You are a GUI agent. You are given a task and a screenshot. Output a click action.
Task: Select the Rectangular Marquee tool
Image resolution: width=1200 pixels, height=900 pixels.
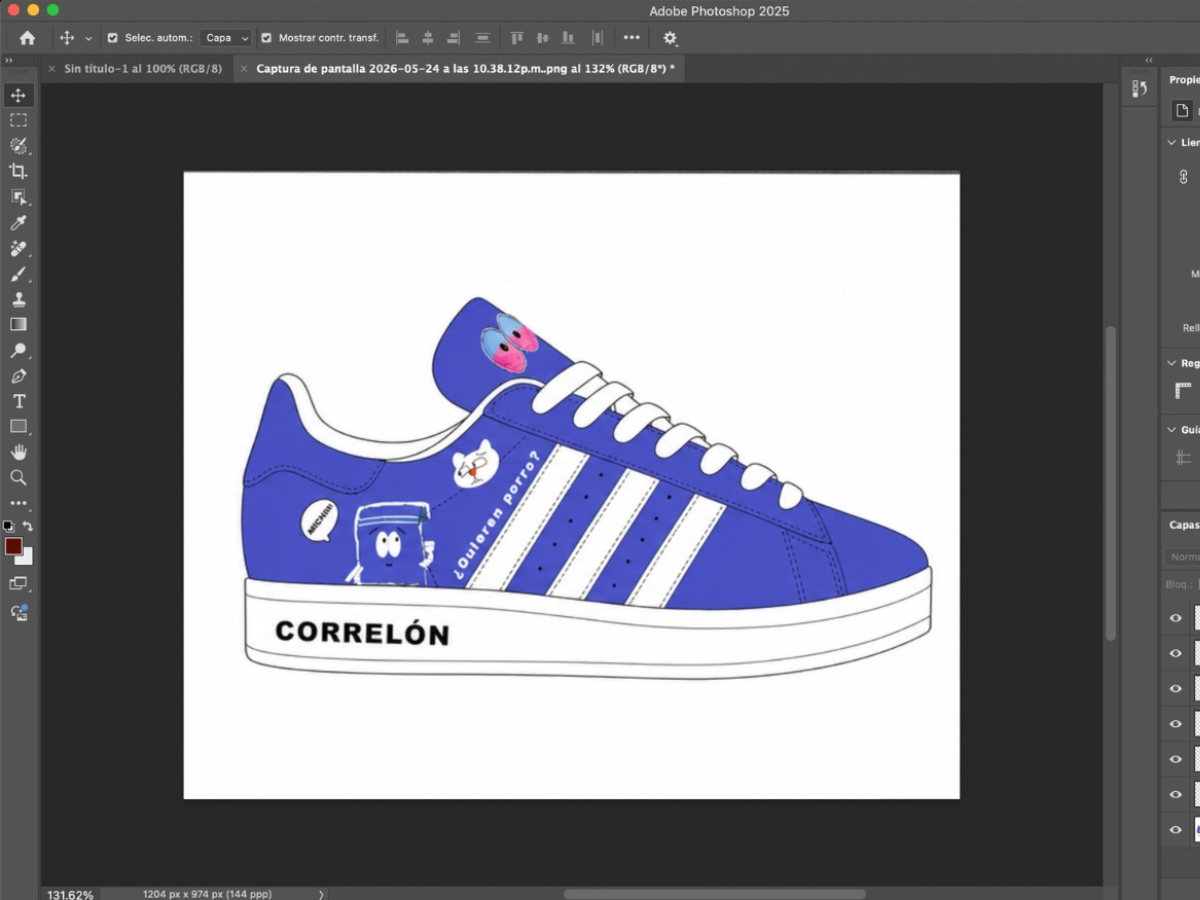pos(18,120)
